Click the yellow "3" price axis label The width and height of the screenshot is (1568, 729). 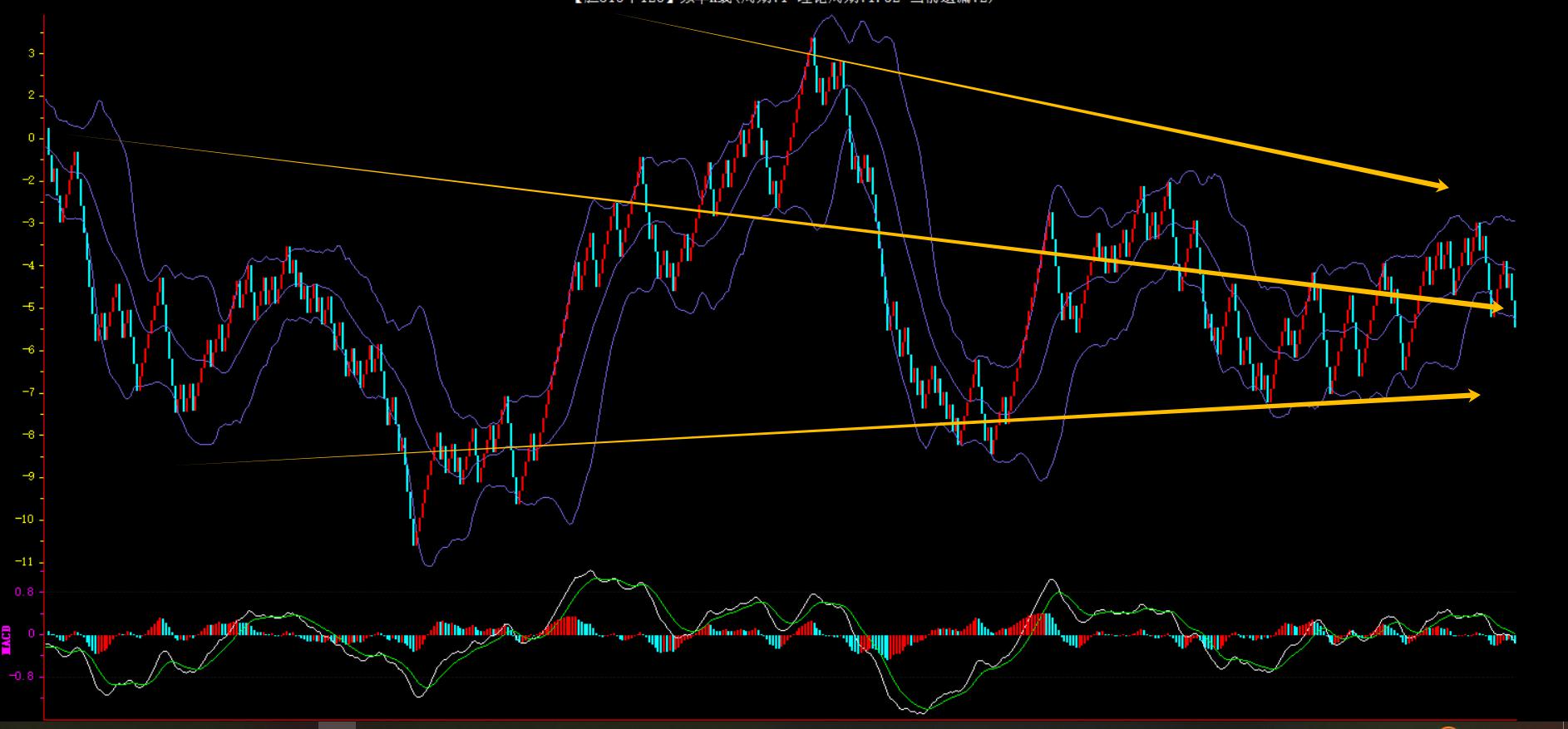[31, 54]
